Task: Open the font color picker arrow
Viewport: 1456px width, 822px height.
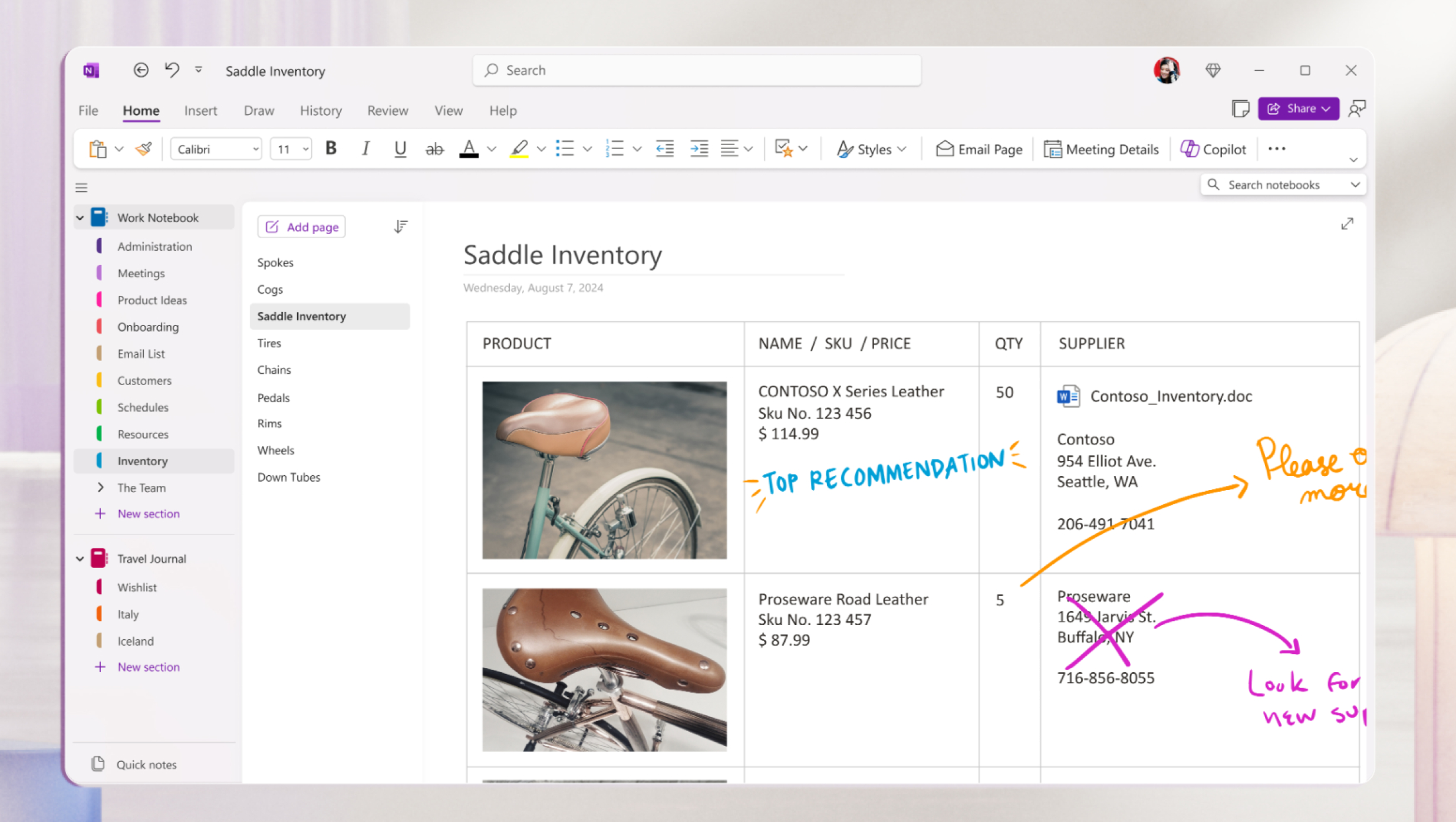Action: 492,149
